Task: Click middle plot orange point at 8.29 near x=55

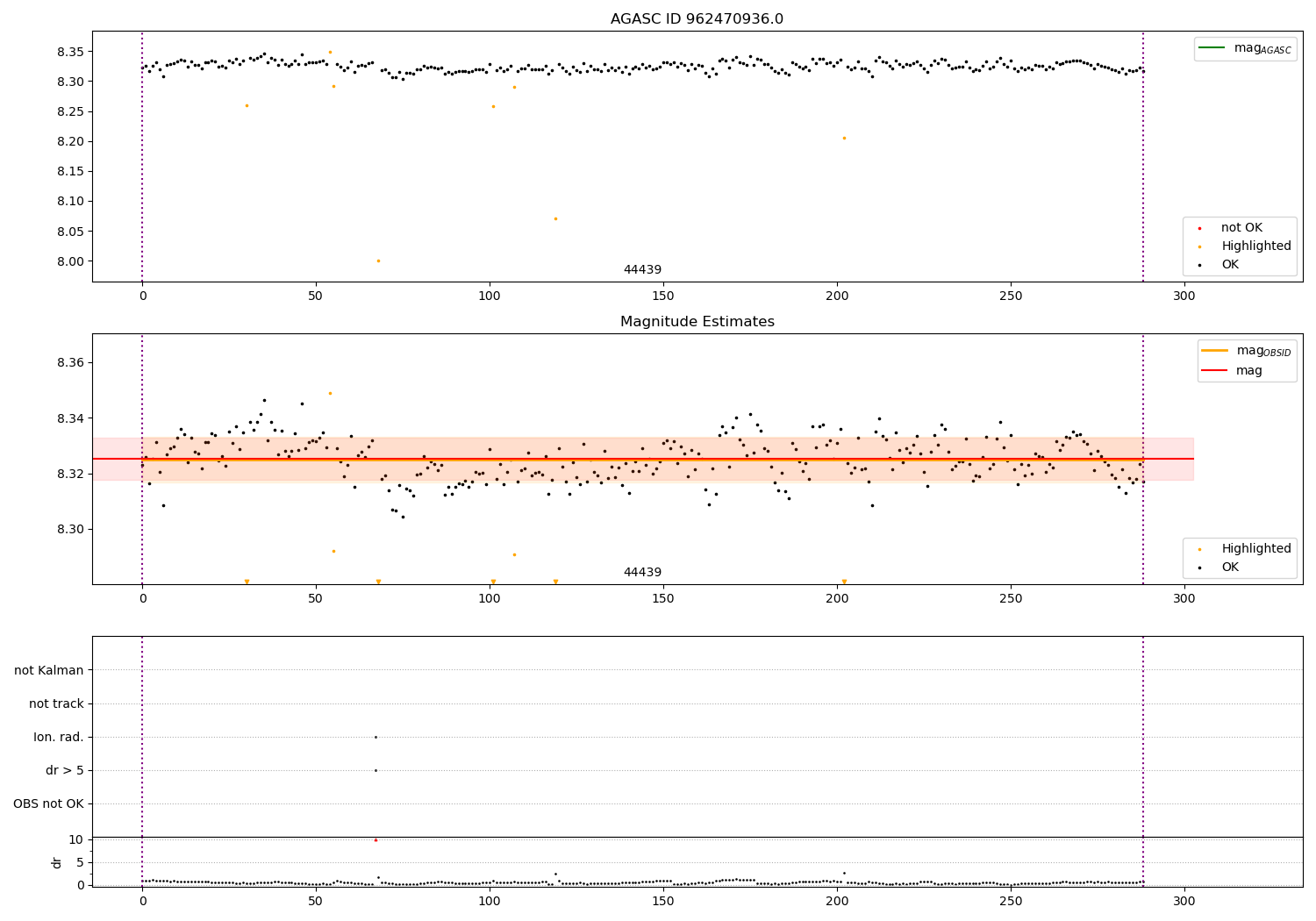Action: click(333, 551)
